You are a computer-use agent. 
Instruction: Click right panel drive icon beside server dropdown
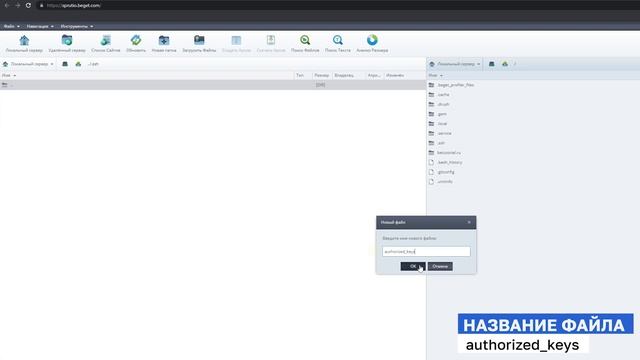491,64
